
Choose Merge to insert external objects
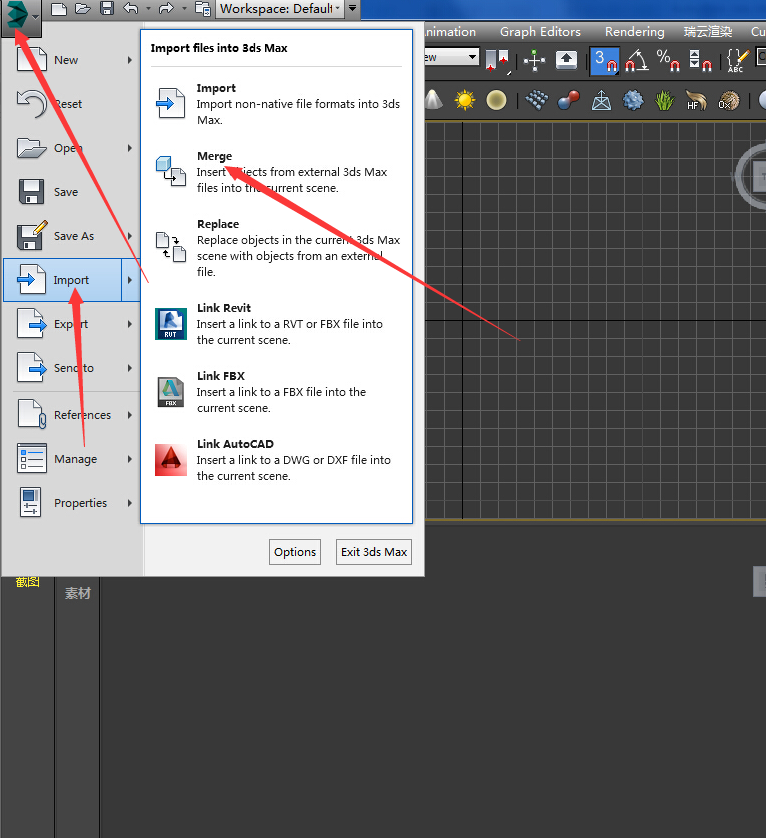click(277, 172)
